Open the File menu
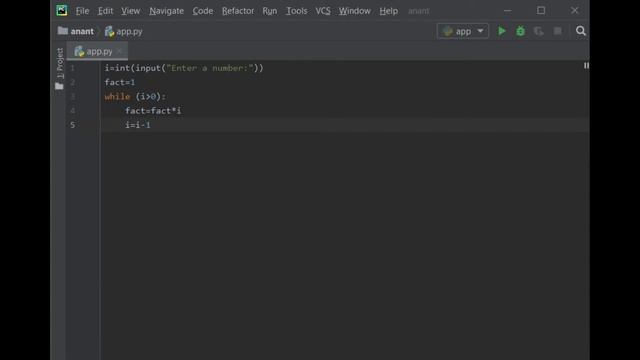The image size is (640, 360). point(82,11)
